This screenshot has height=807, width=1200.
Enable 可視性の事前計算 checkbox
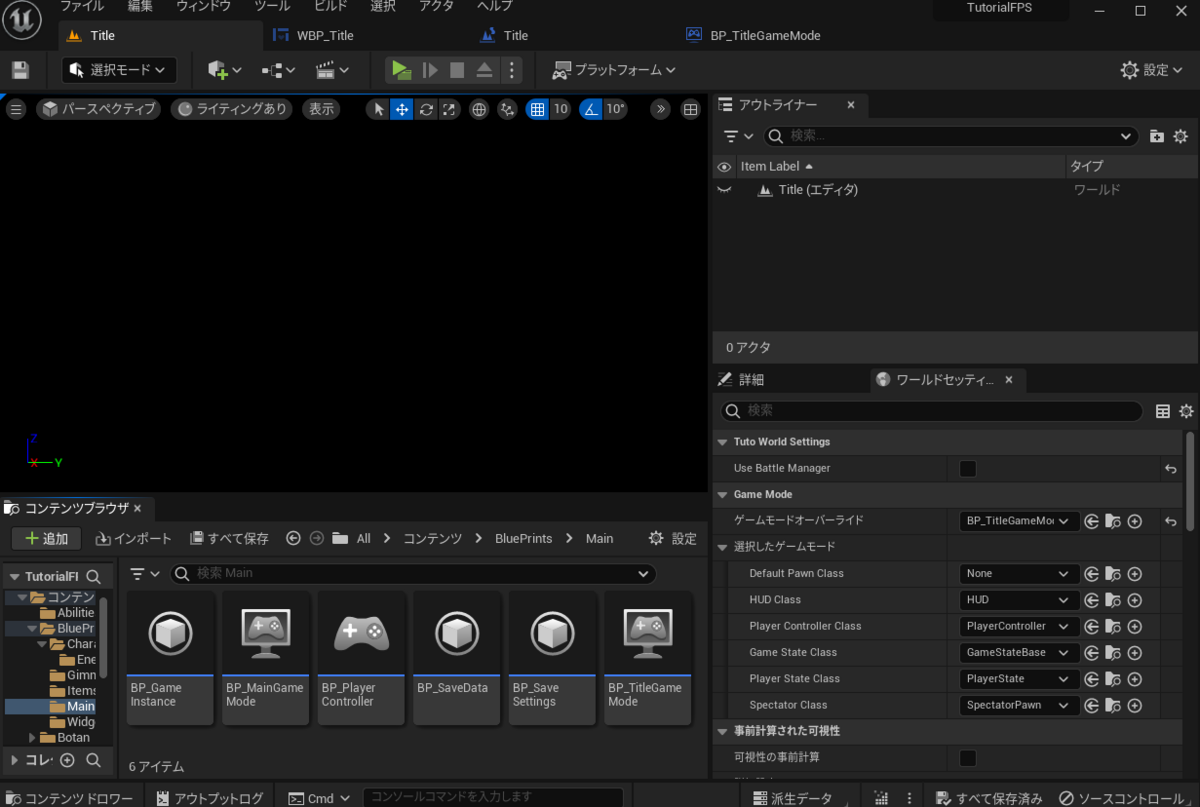[968, 758]
